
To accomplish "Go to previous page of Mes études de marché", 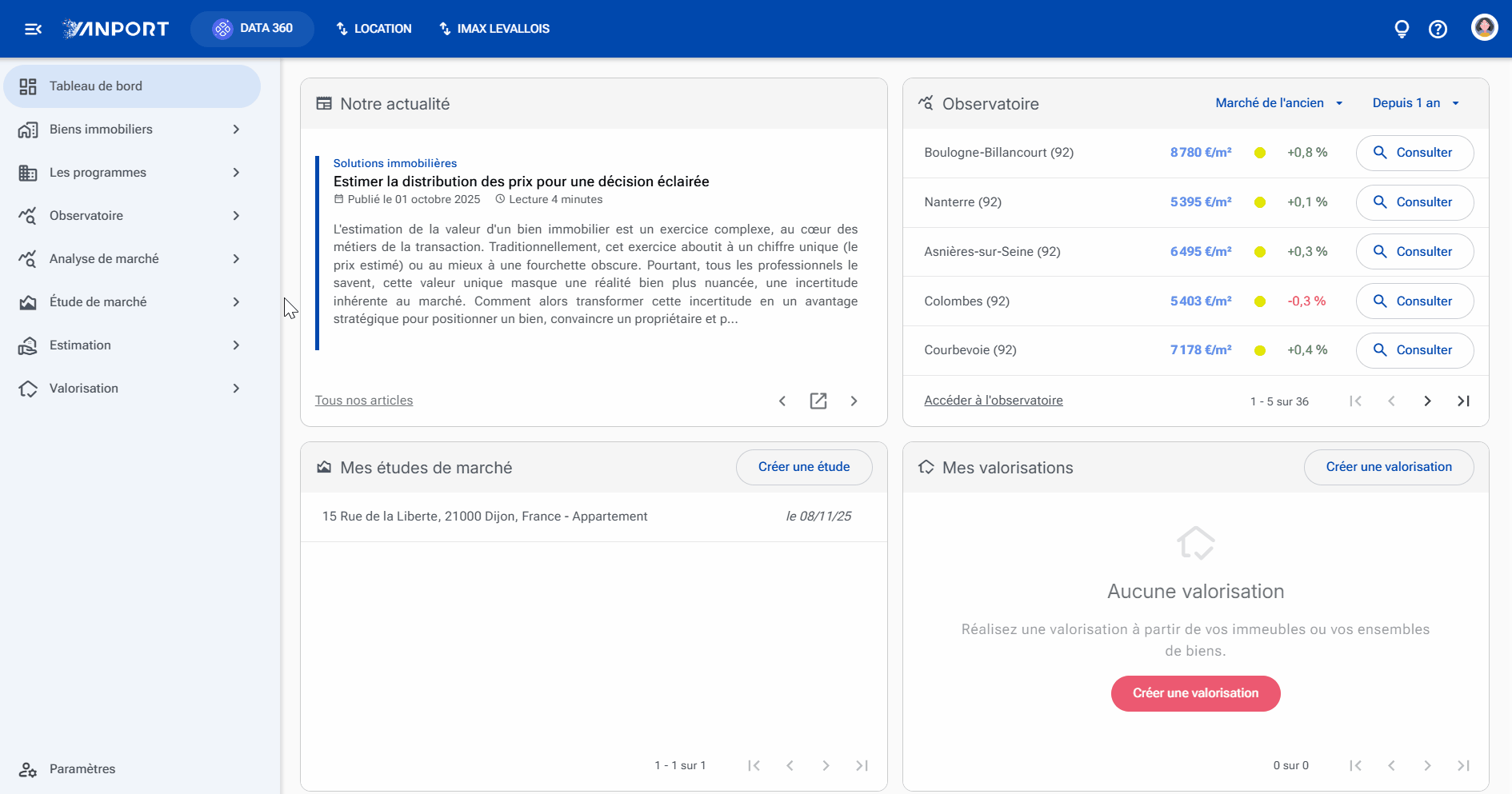I will [790, 765].
